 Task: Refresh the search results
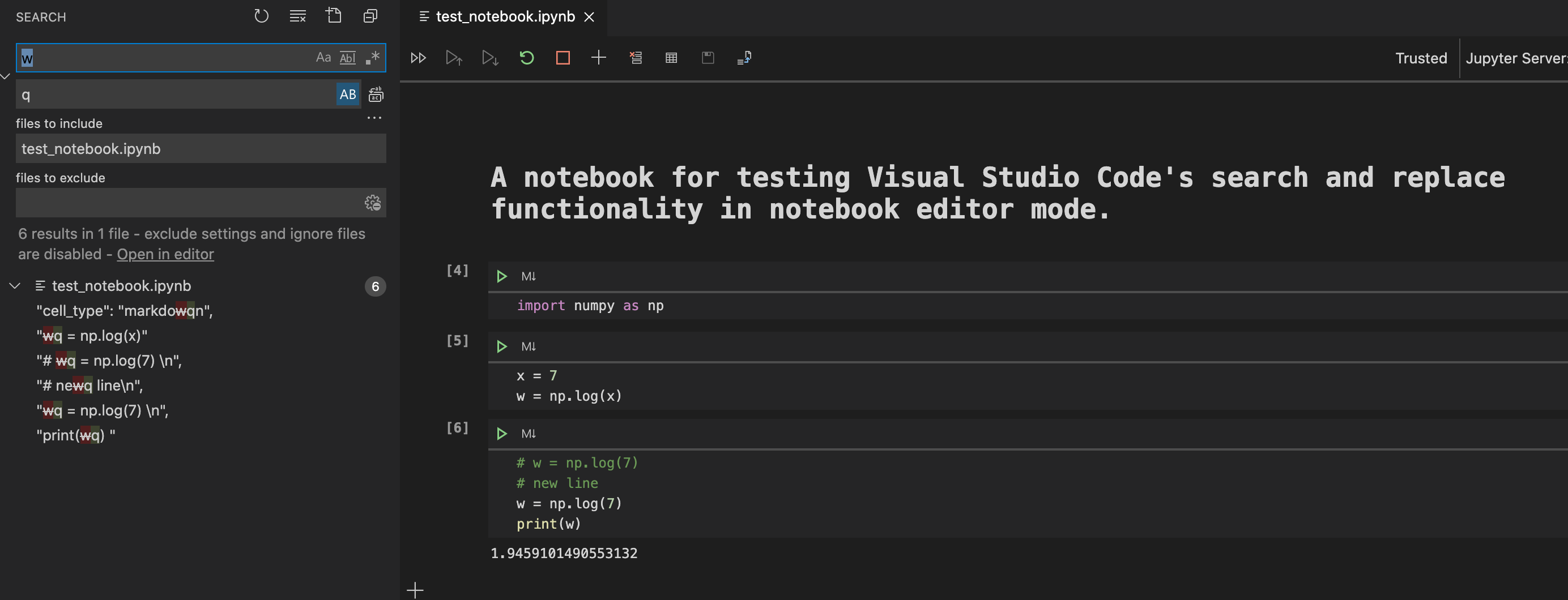(x=261, y=16)
